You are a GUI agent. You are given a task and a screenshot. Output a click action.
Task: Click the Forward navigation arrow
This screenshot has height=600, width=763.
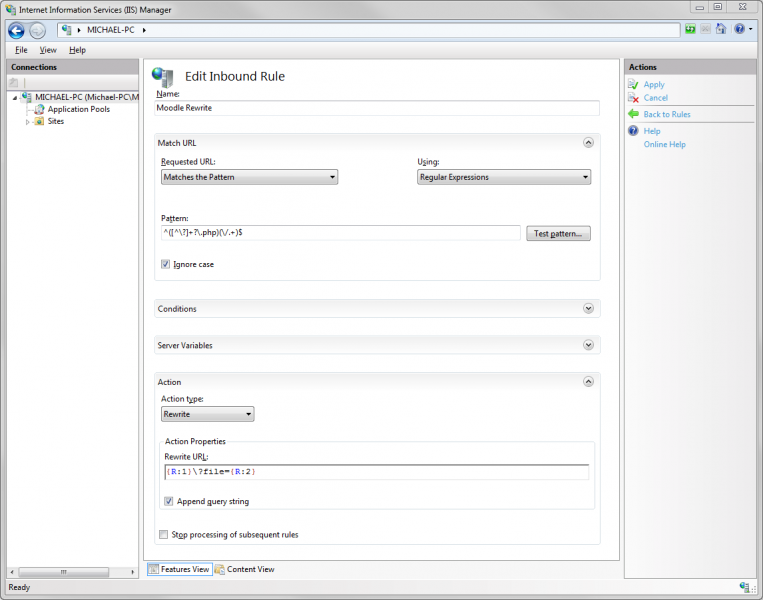point(37,31)
